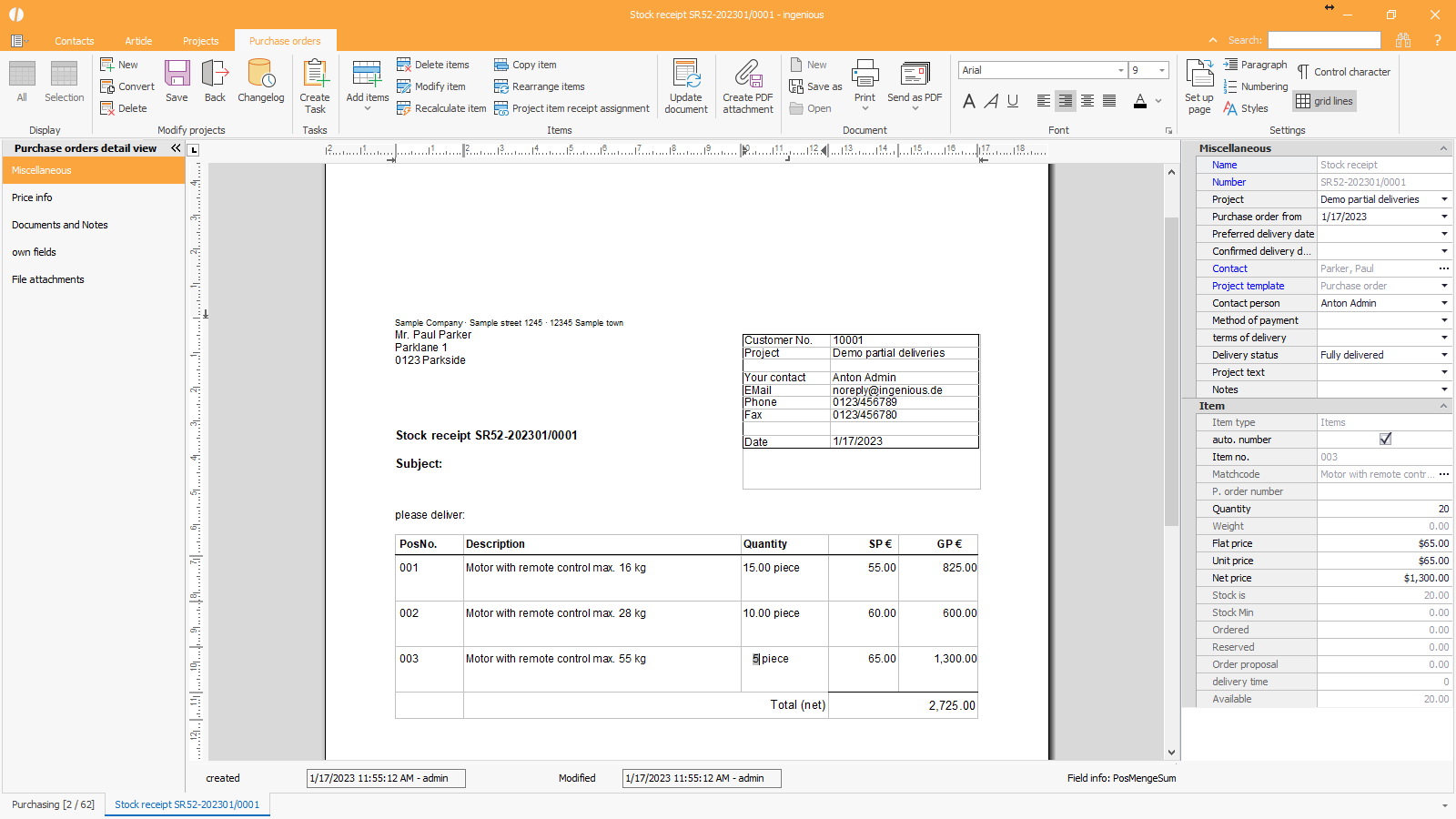Open the font name dropdown
The width and height of the screenshot is (1456, 819).
(x=1120, y=70)
